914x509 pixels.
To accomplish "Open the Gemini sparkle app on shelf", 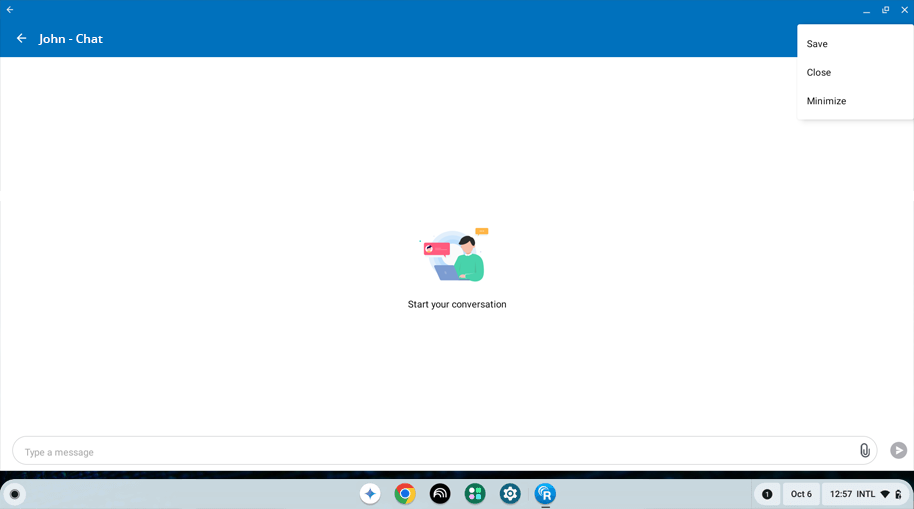I will point(370,494).
